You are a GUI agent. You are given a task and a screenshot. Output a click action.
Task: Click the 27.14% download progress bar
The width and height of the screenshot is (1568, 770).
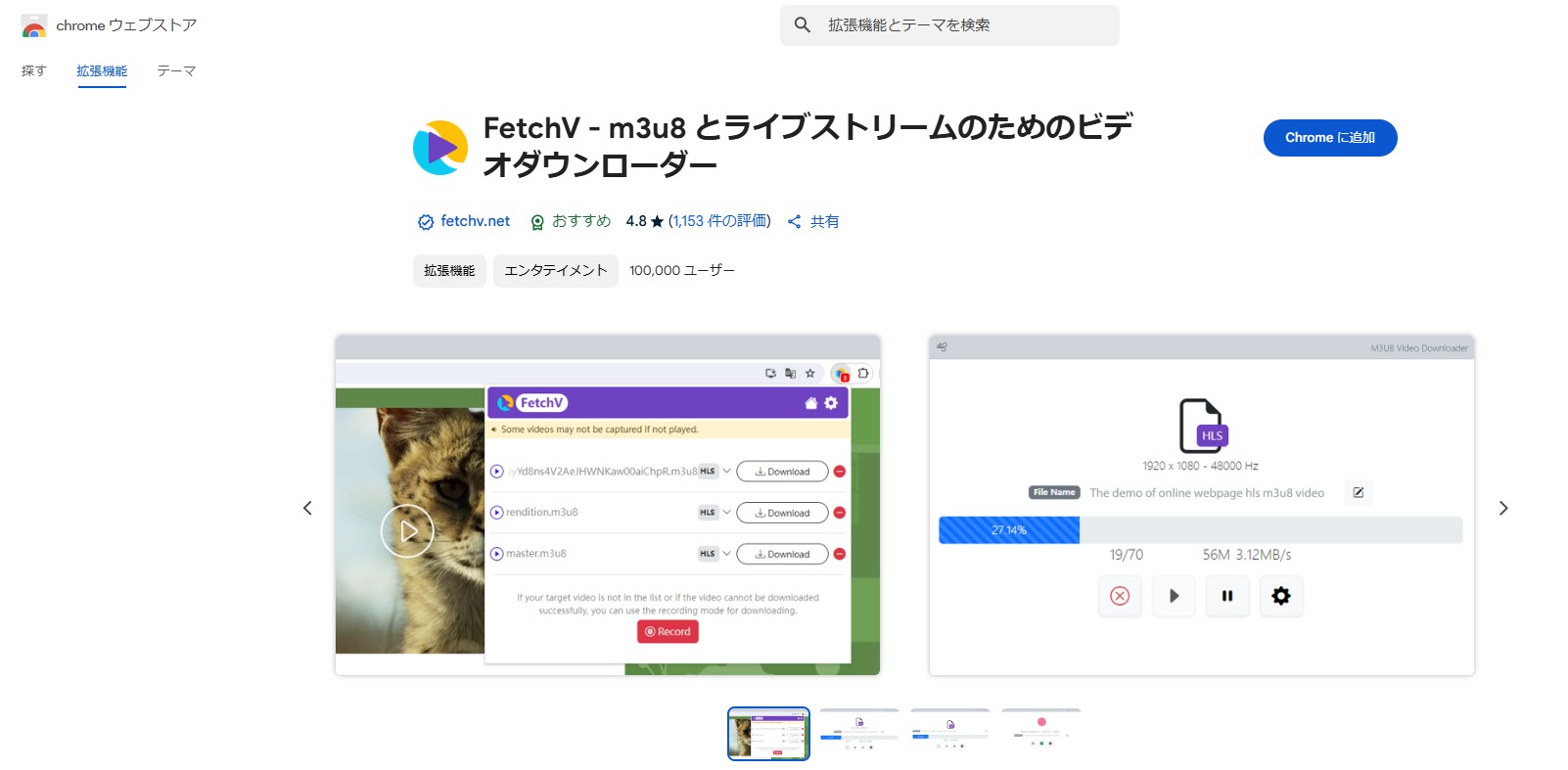[x=1200, y=530]
